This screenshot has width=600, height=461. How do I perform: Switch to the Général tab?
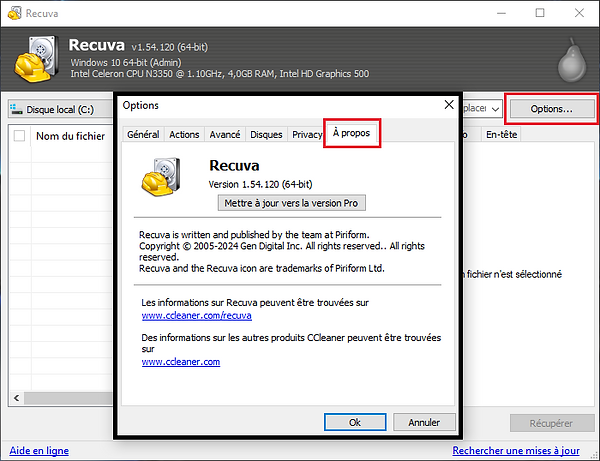tap(143, 135)
